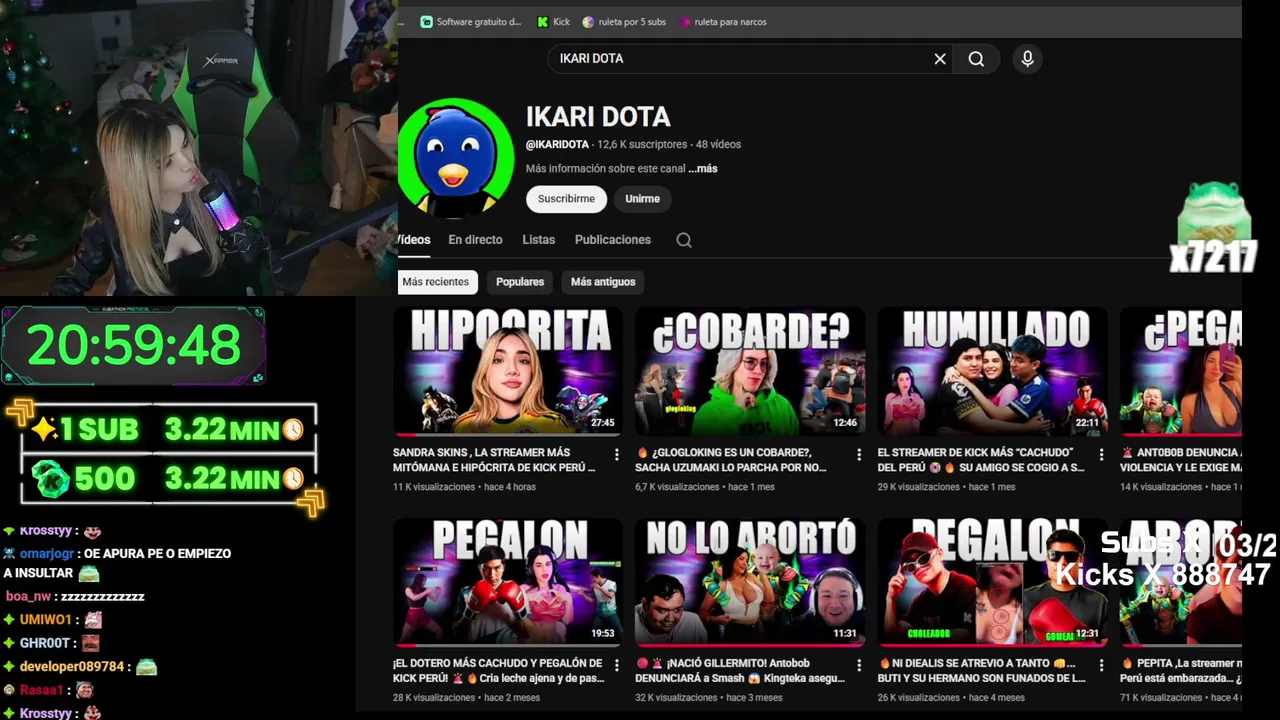Open 'ruleta por 5 subs' bookmark

[624, 22]
